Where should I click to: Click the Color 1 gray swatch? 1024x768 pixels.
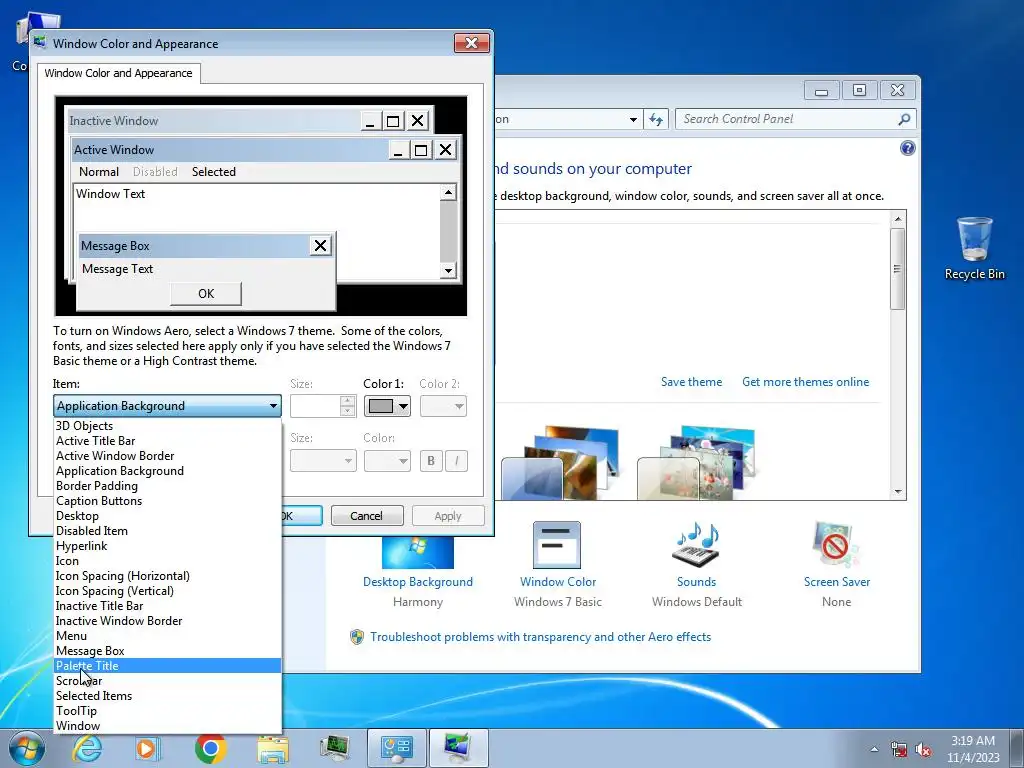(381, 406)
